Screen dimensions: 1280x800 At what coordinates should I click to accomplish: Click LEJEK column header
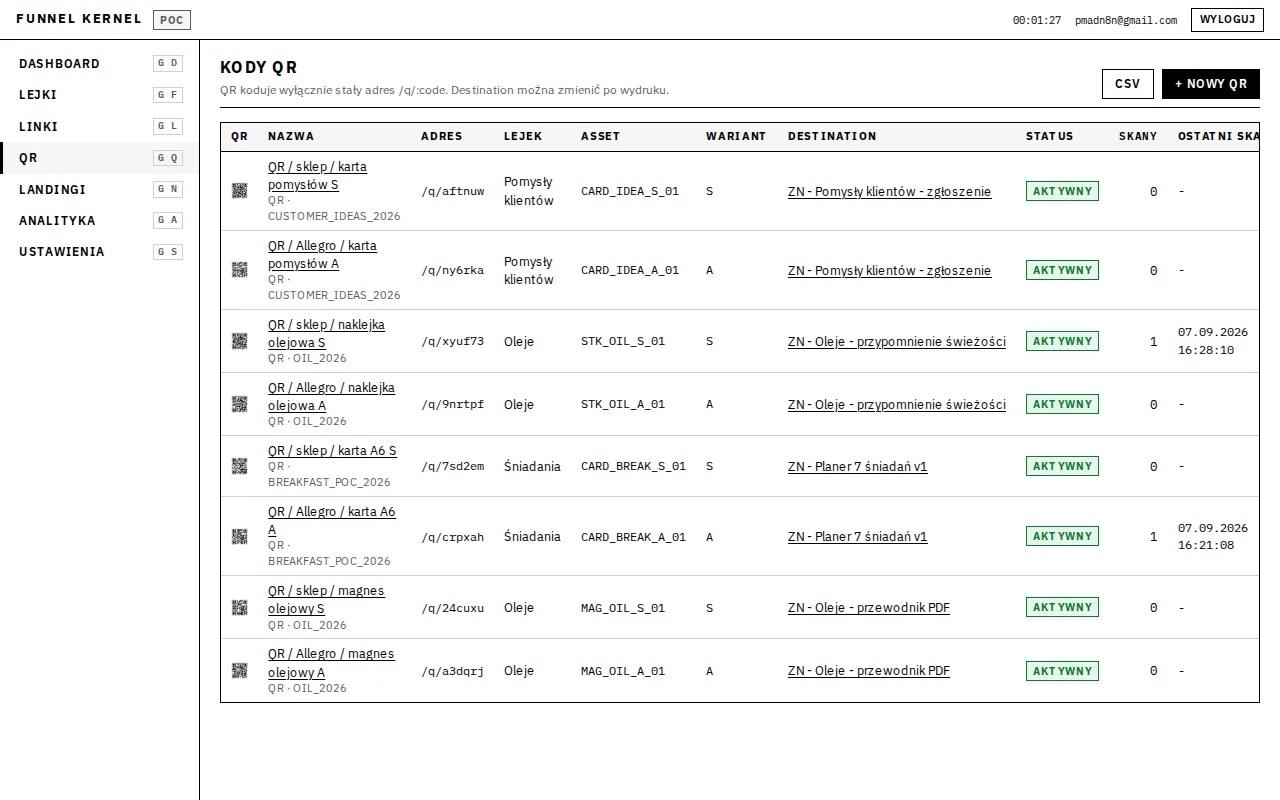click(x=523, y=136)
